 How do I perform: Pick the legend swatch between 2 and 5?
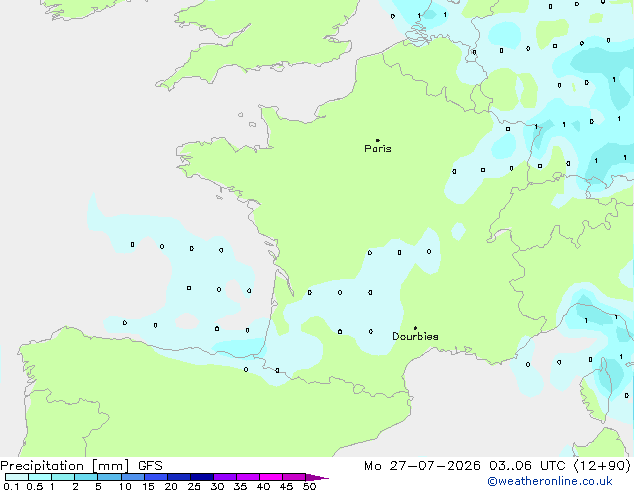pos(86,477)
